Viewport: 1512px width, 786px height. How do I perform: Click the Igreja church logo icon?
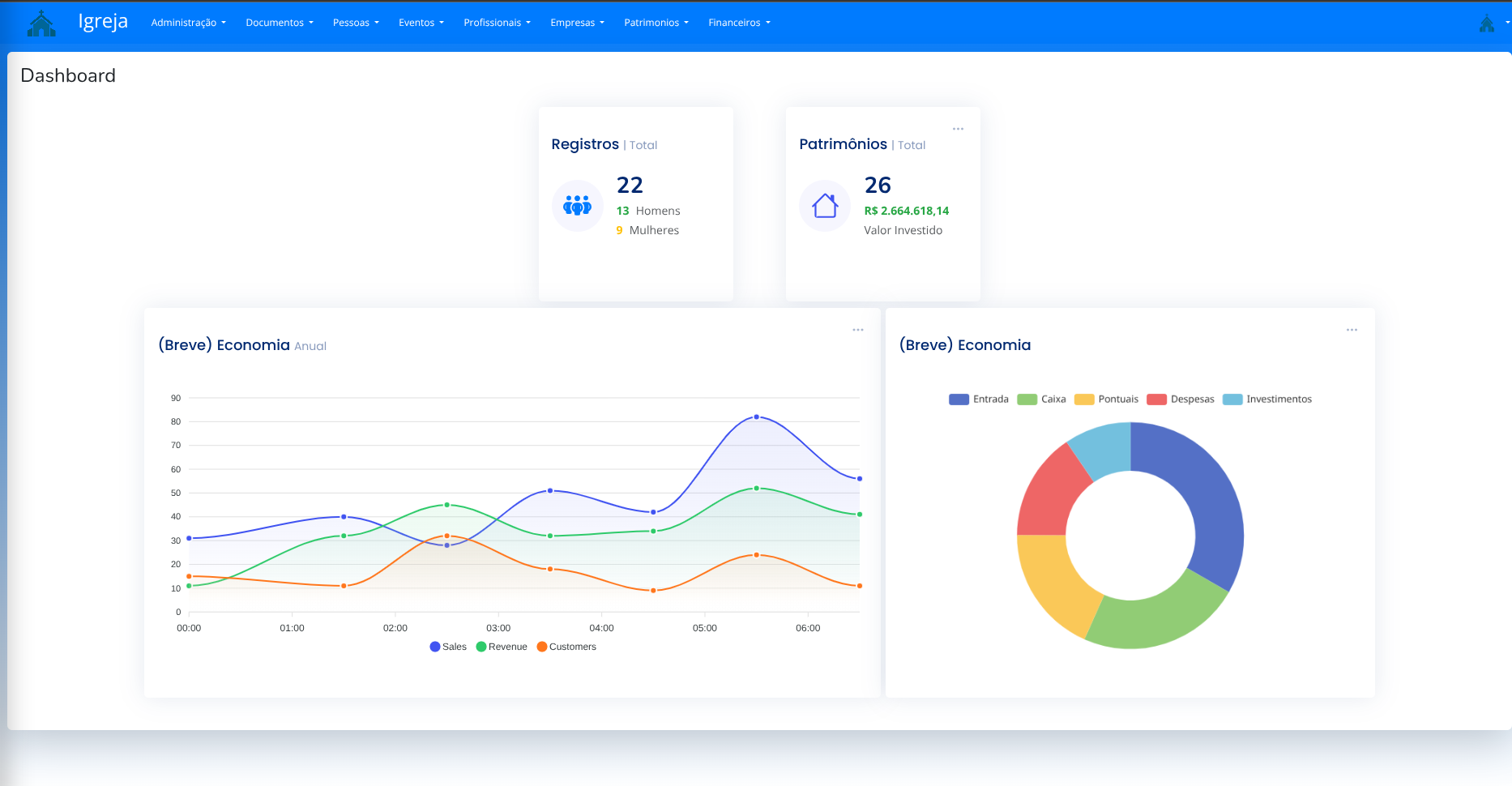pos(41,23)
